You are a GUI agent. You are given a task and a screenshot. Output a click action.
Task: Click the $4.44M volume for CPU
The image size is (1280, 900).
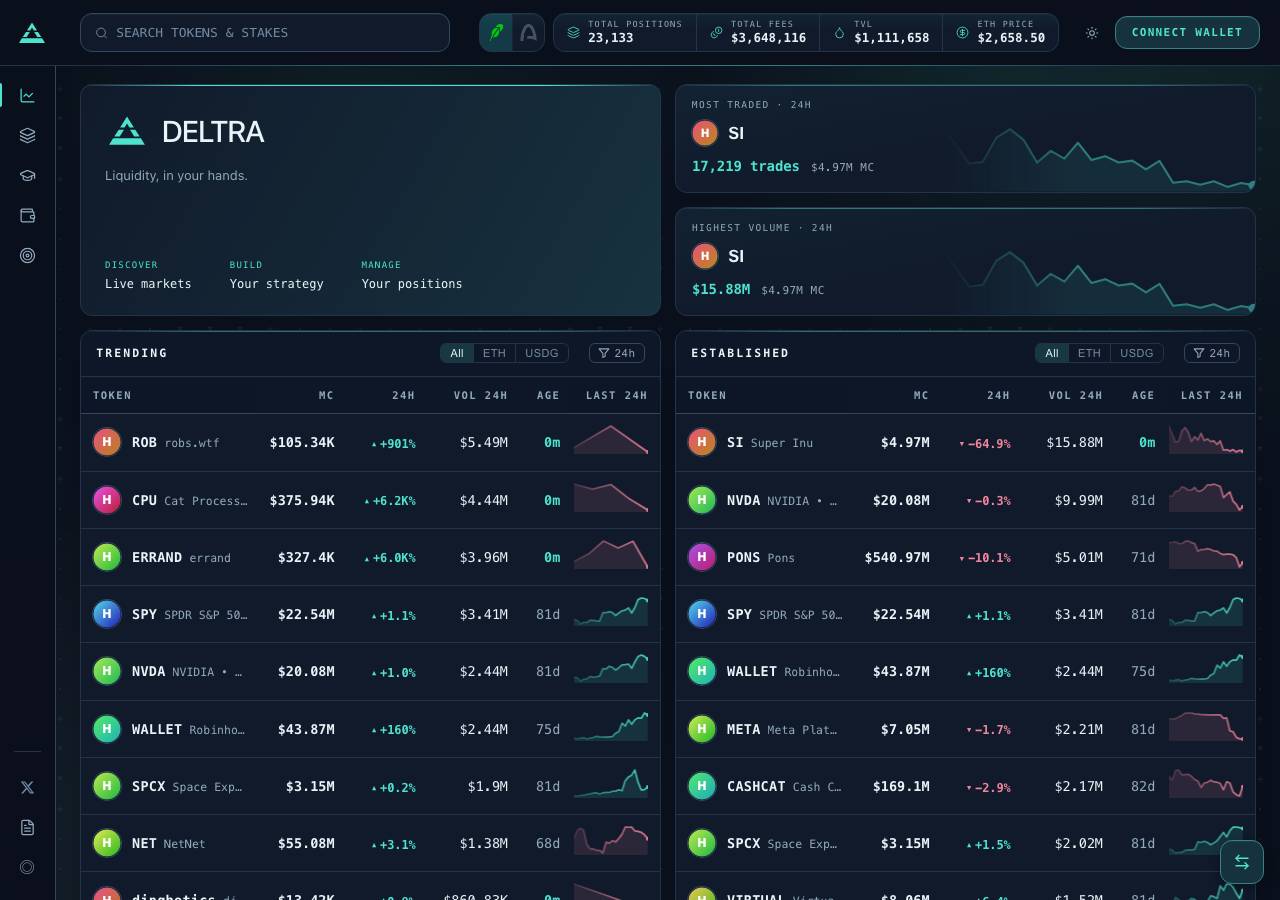click(x=484, y=501)
